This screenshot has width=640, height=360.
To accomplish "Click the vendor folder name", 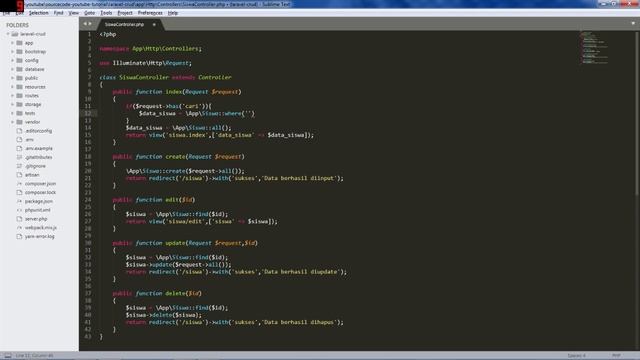I will pyautogui.click(x=32, y=122).
